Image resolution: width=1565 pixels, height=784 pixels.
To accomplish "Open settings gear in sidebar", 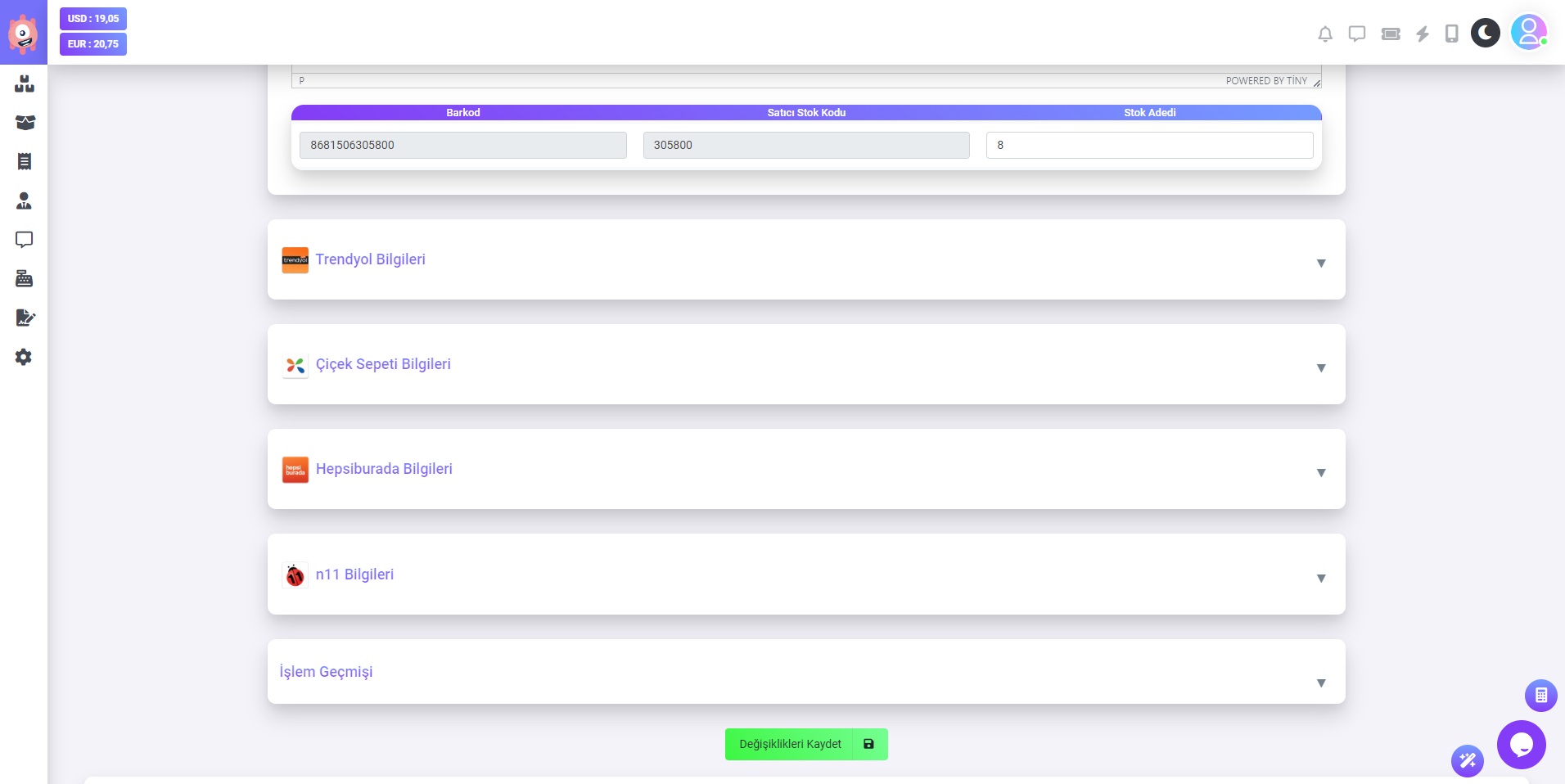I will click(24, 357).
